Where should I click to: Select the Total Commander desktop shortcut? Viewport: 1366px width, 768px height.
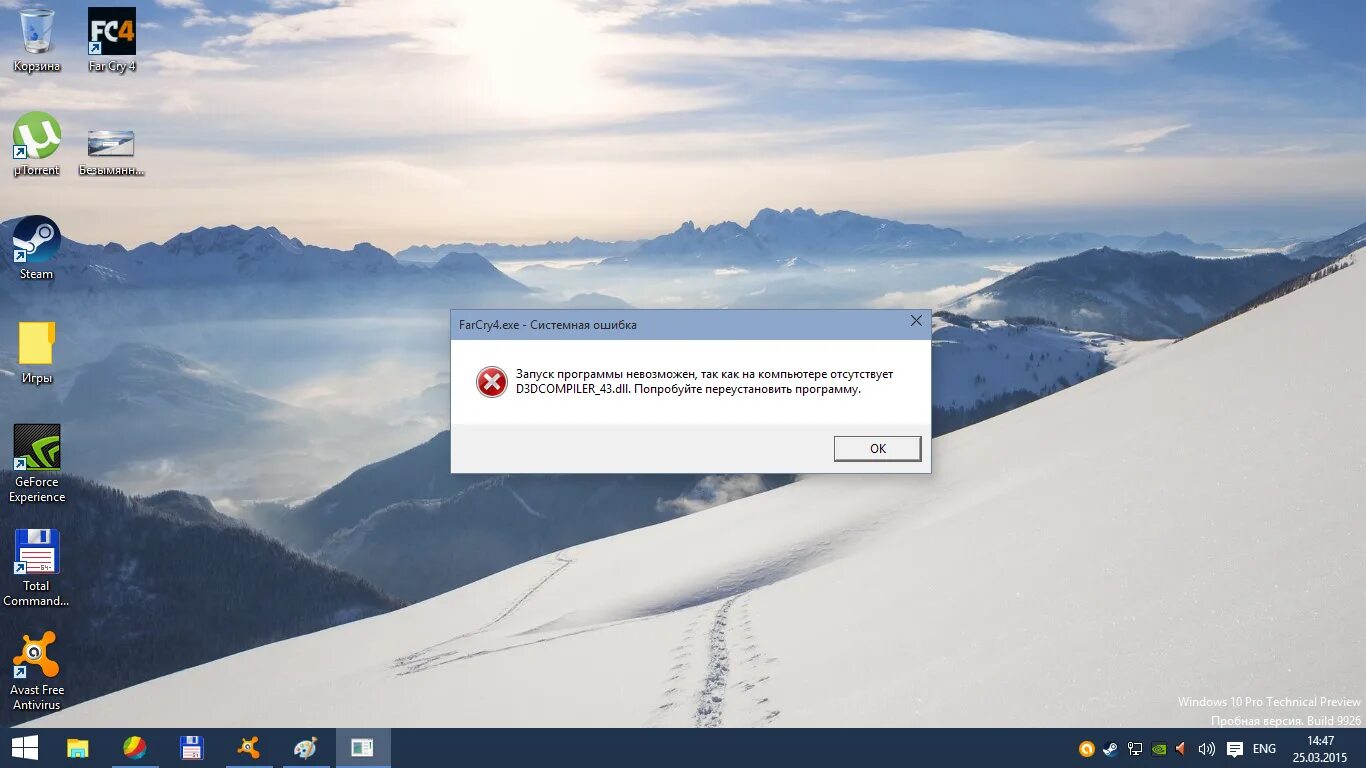[x=37, y=567]
